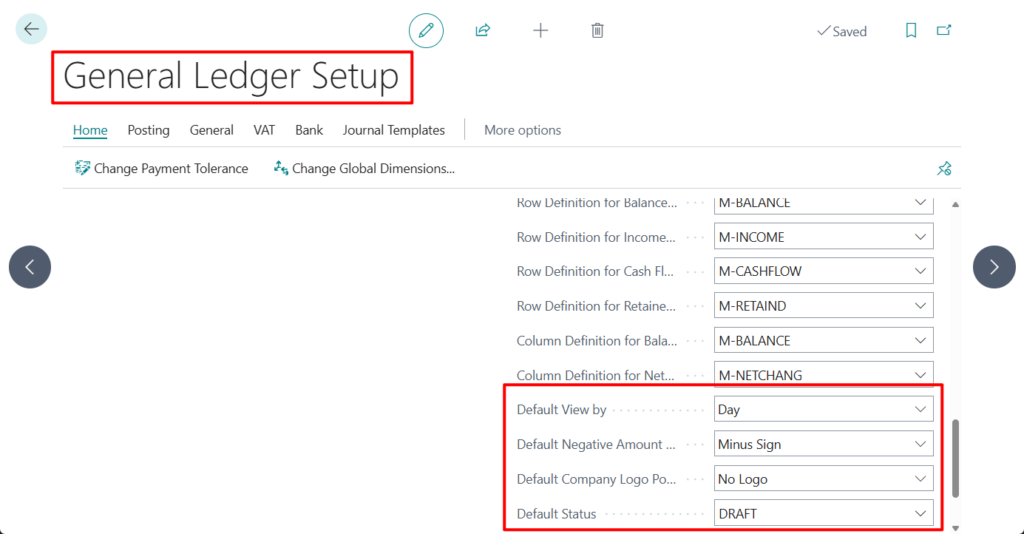Click the trash delete icon

pyautogui.click(x=597, y=31)
